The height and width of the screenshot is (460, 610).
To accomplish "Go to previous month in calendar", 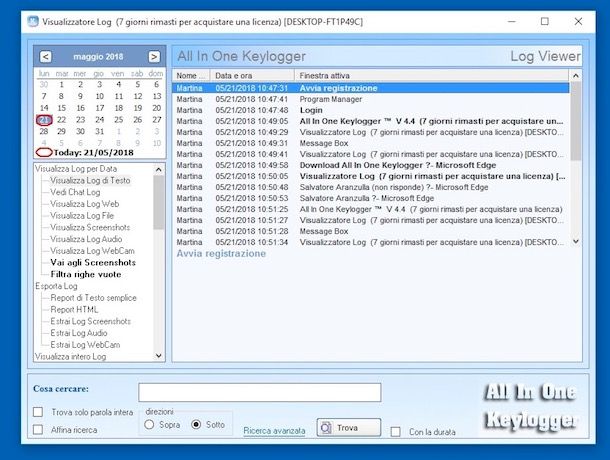I will 46,57.
